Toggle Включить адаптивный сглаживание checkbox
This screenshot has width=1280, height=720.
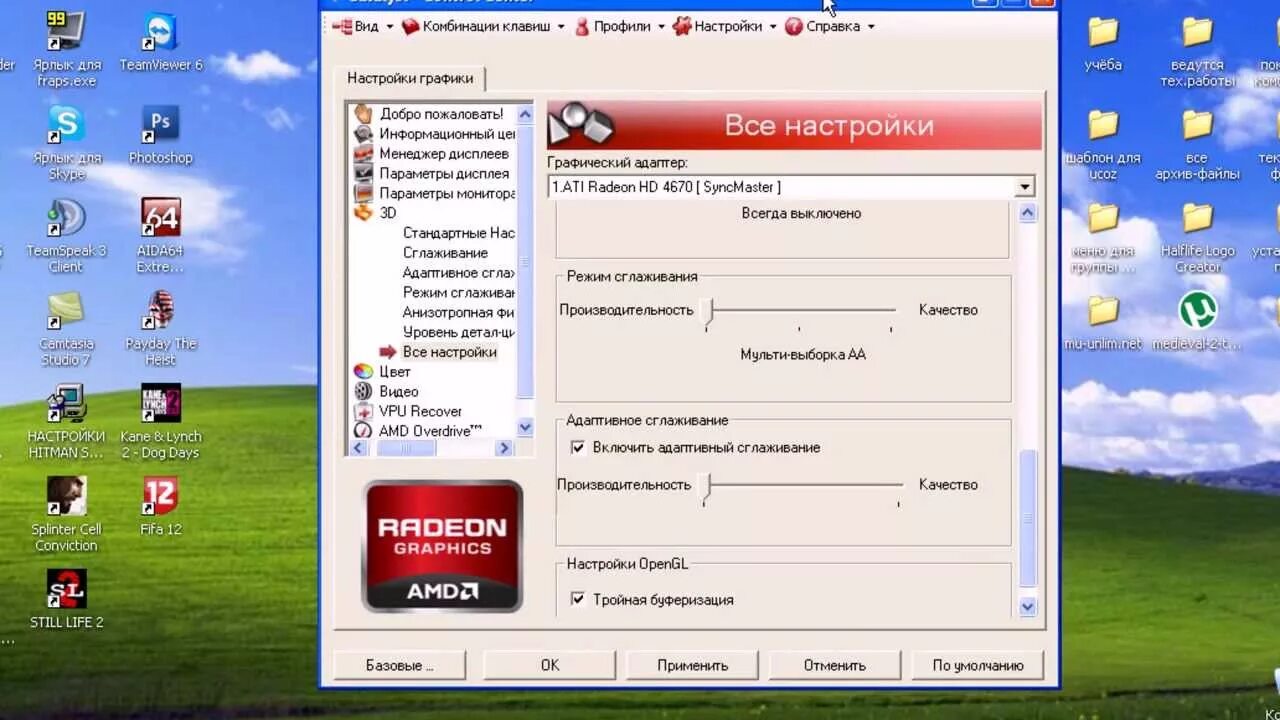577,447
